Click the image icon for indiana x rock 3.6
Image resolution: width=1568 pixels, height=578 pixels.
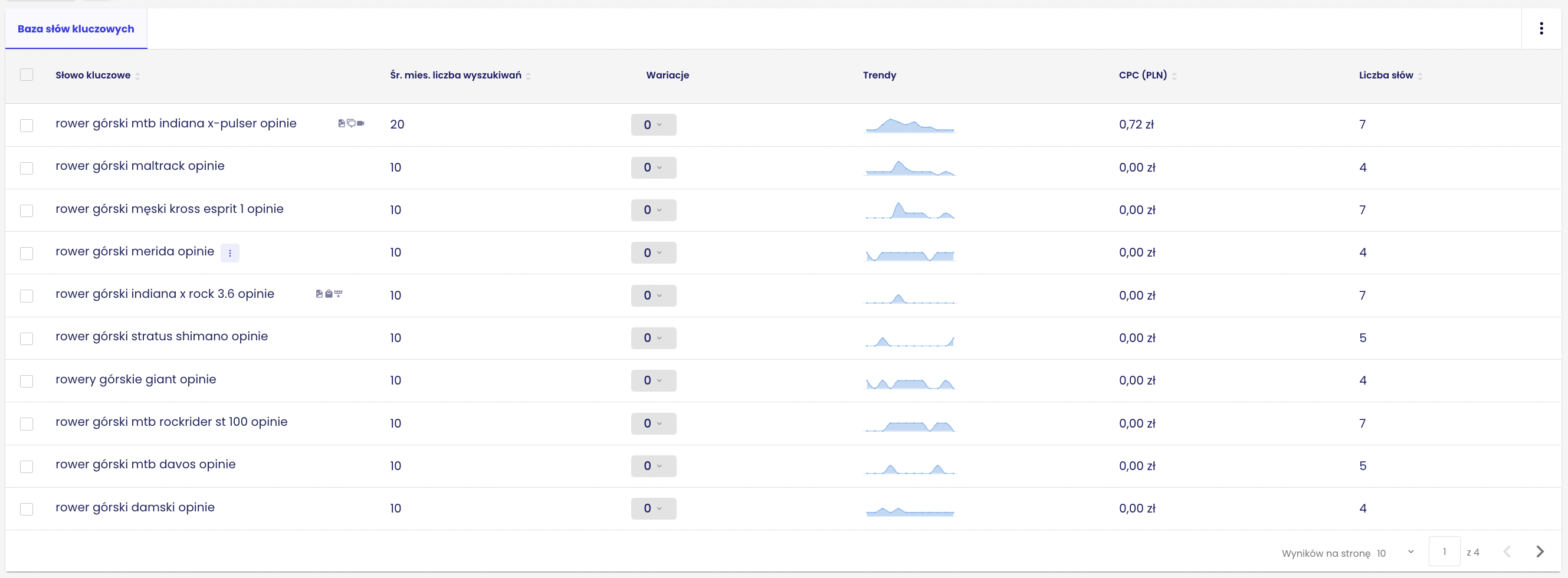(319, 294)
